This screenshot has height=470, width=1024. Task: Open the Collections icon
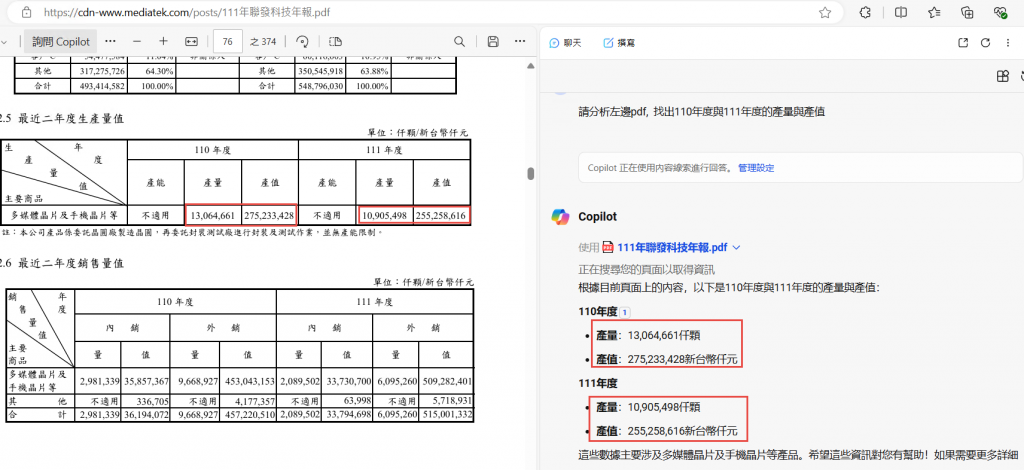(x=968, y=12)
